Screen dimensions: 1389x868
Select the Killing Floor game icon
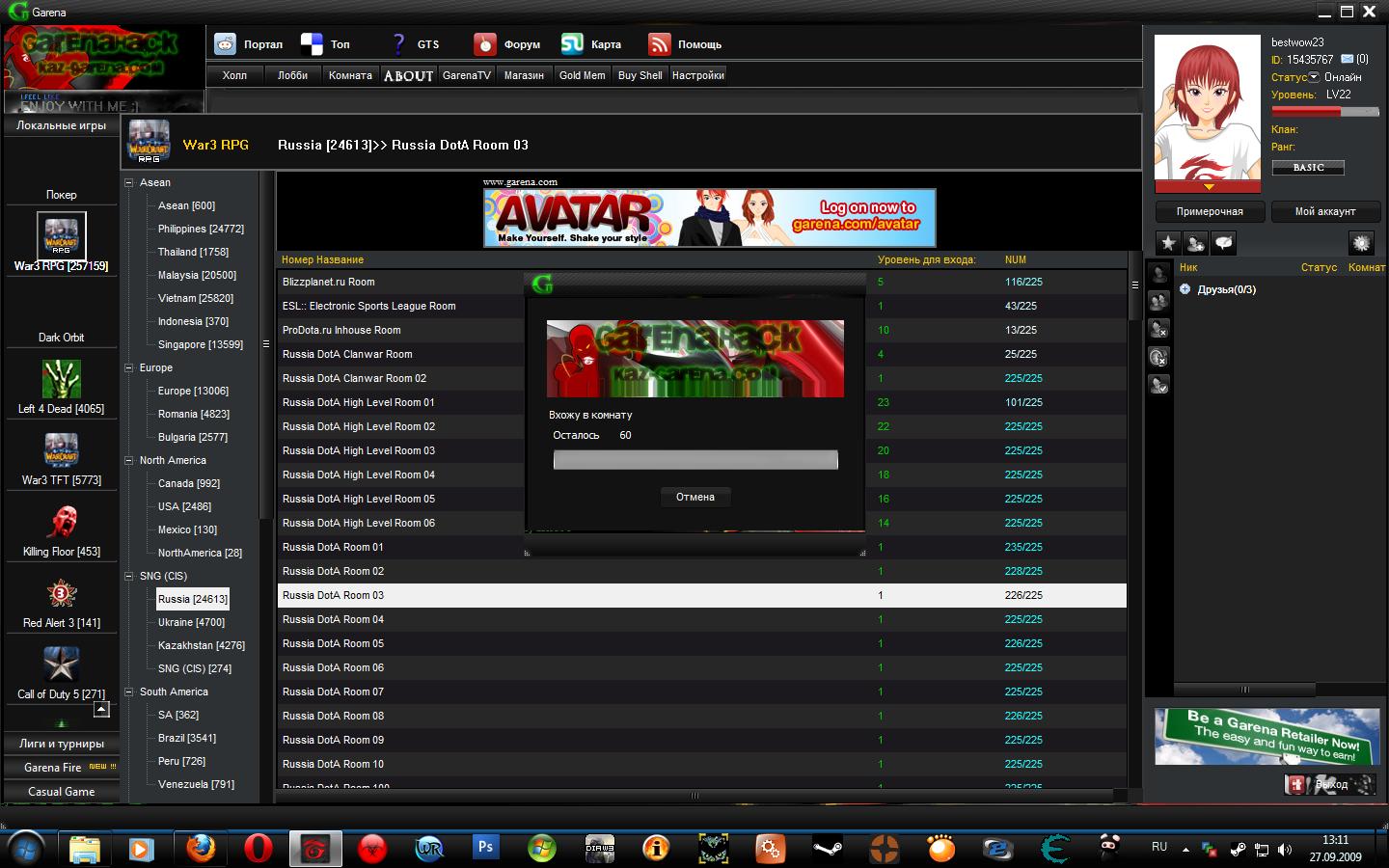click(x=62, y=522)
